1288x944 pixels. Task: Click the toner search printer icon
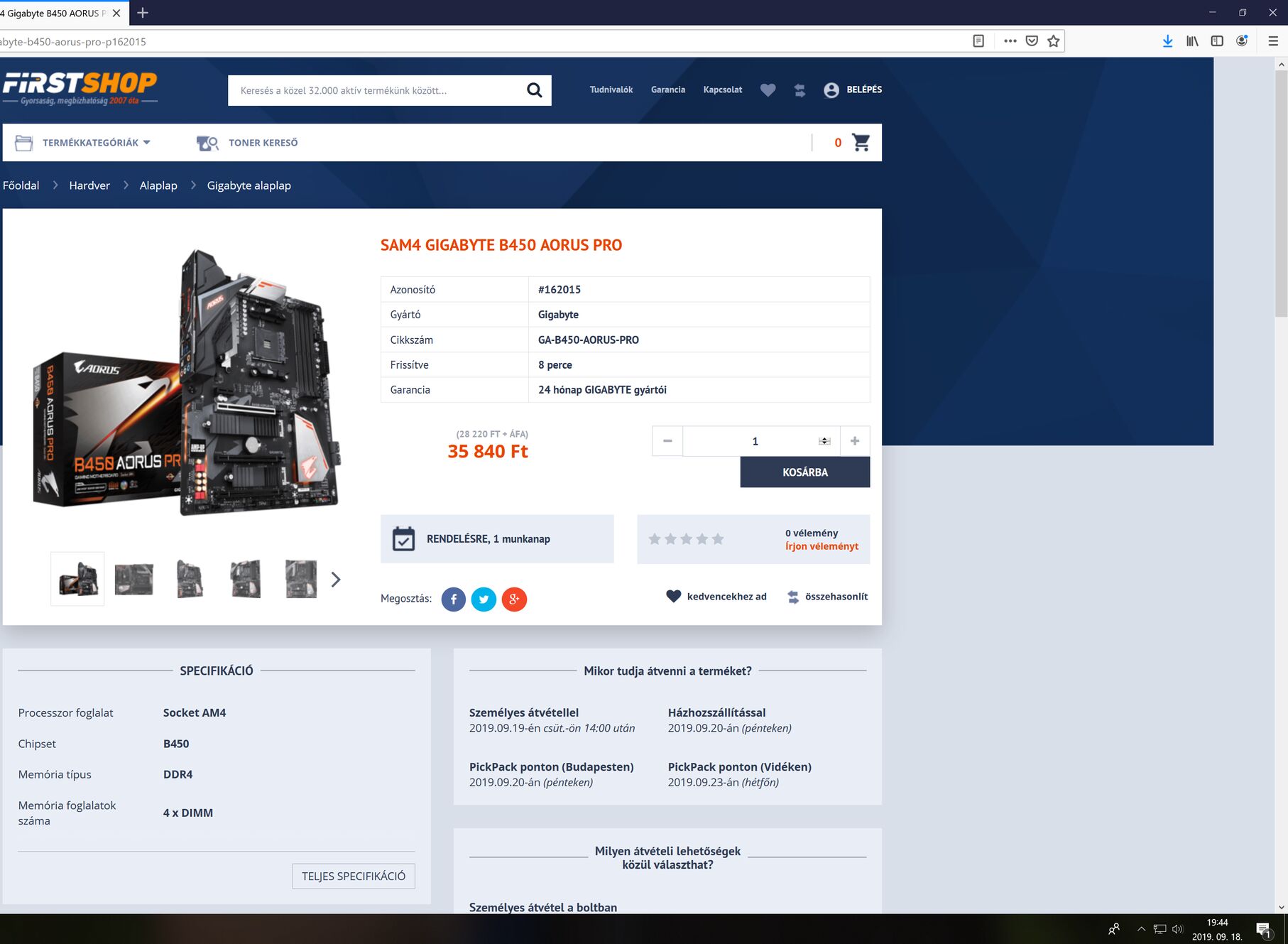point(207,143)
